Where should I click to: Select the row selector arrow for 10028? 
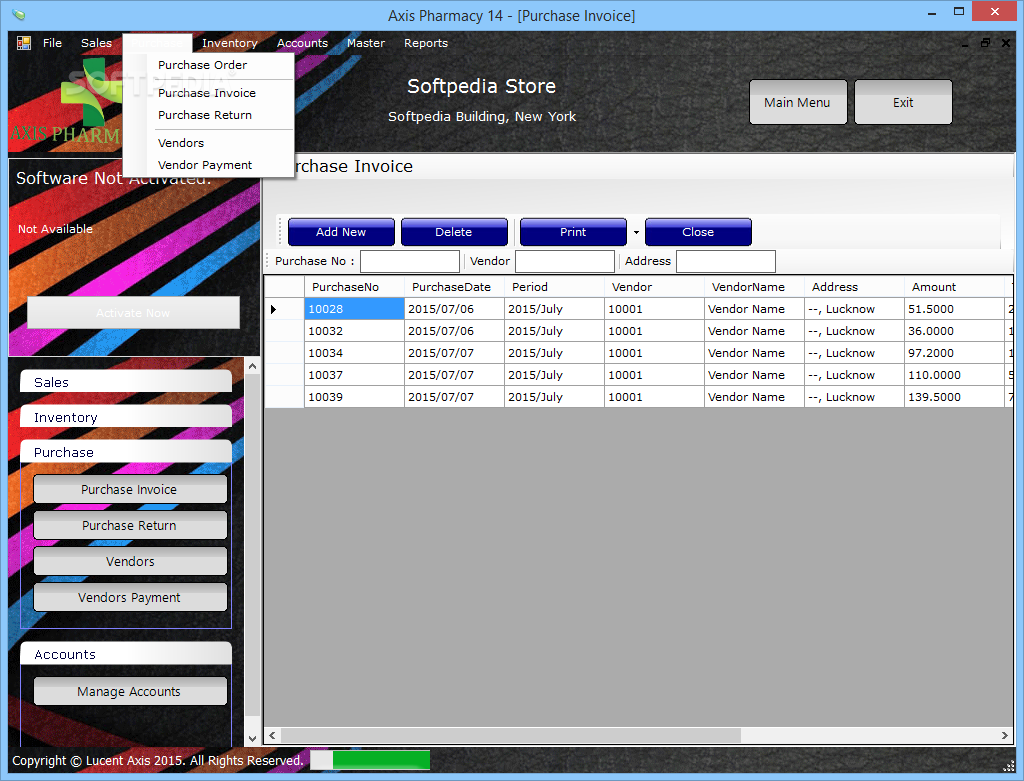[274, 309]
